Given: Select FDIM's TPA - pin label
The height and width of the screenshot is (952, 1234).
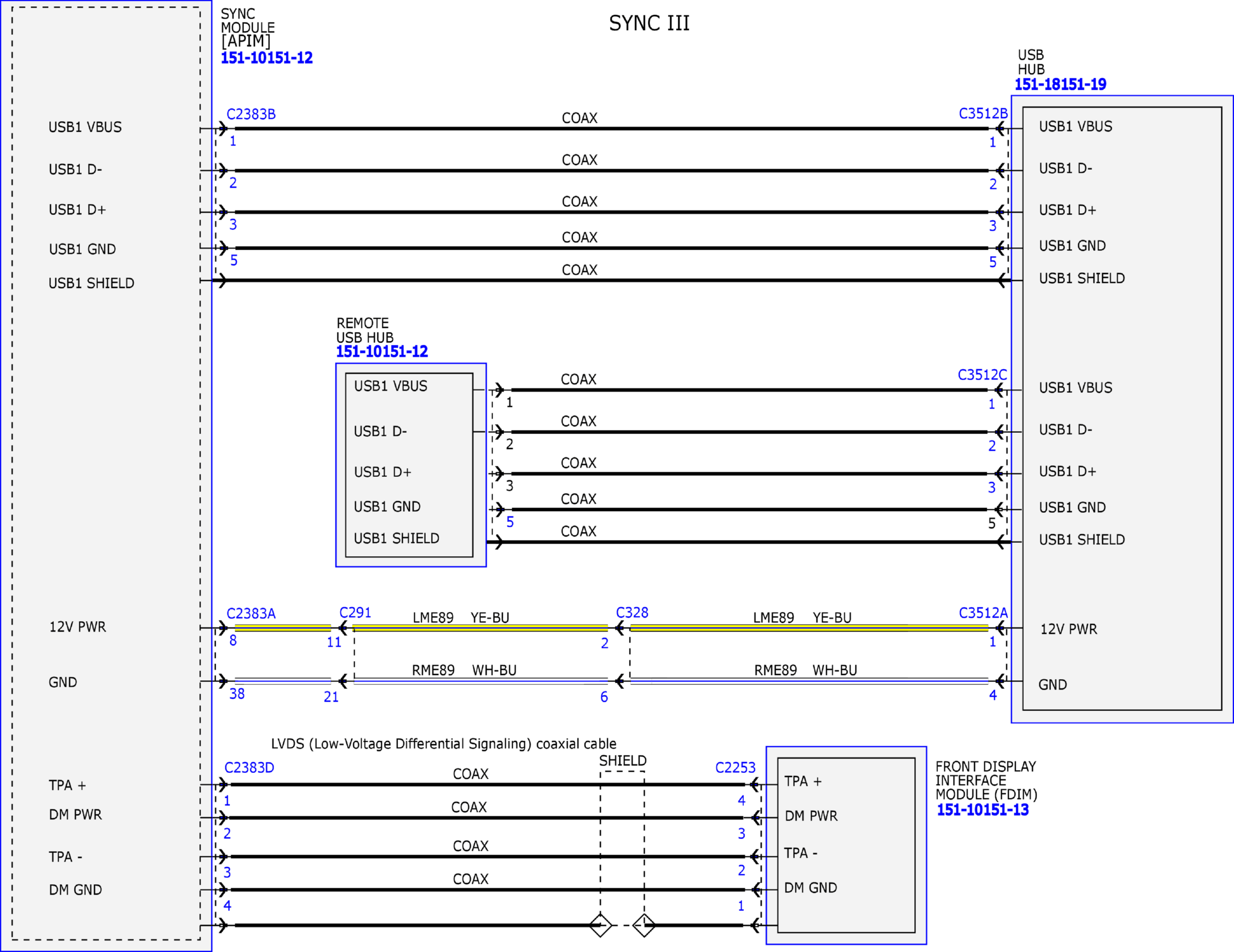Looking at the screenshot, I should tap(801, 853).
